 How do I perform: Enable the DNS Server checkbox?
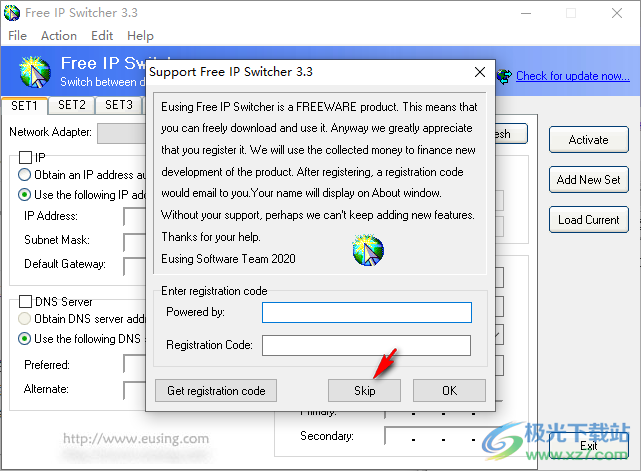click(x=25, y=302)
